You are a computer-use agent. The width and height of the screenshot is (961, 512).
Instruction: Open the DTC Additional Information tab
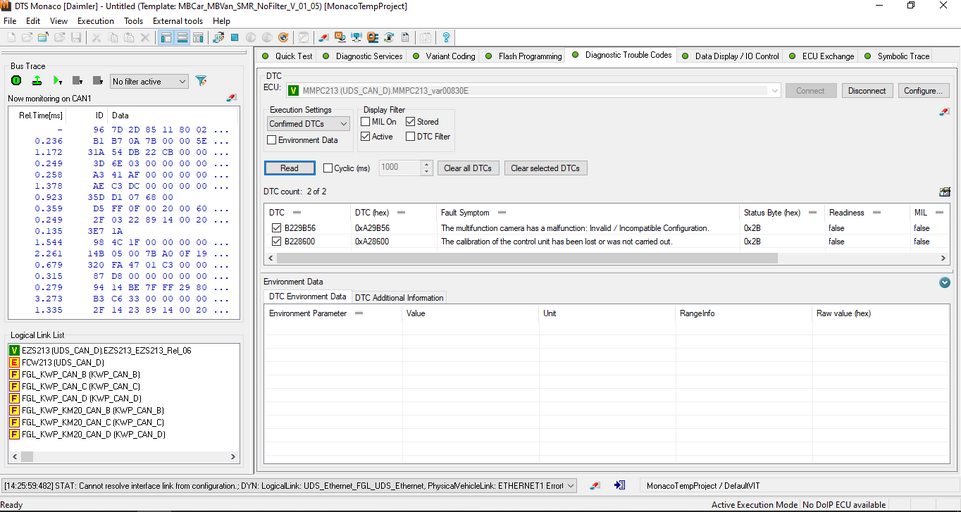[399, 297]
